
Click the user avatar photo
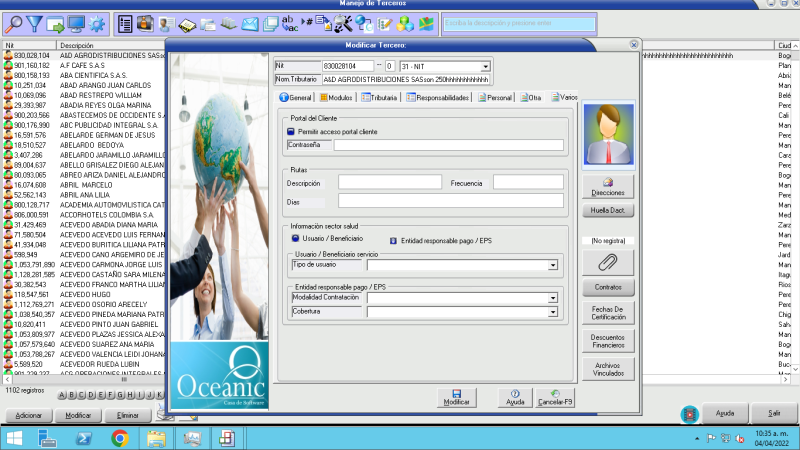(x=609, y=135)
